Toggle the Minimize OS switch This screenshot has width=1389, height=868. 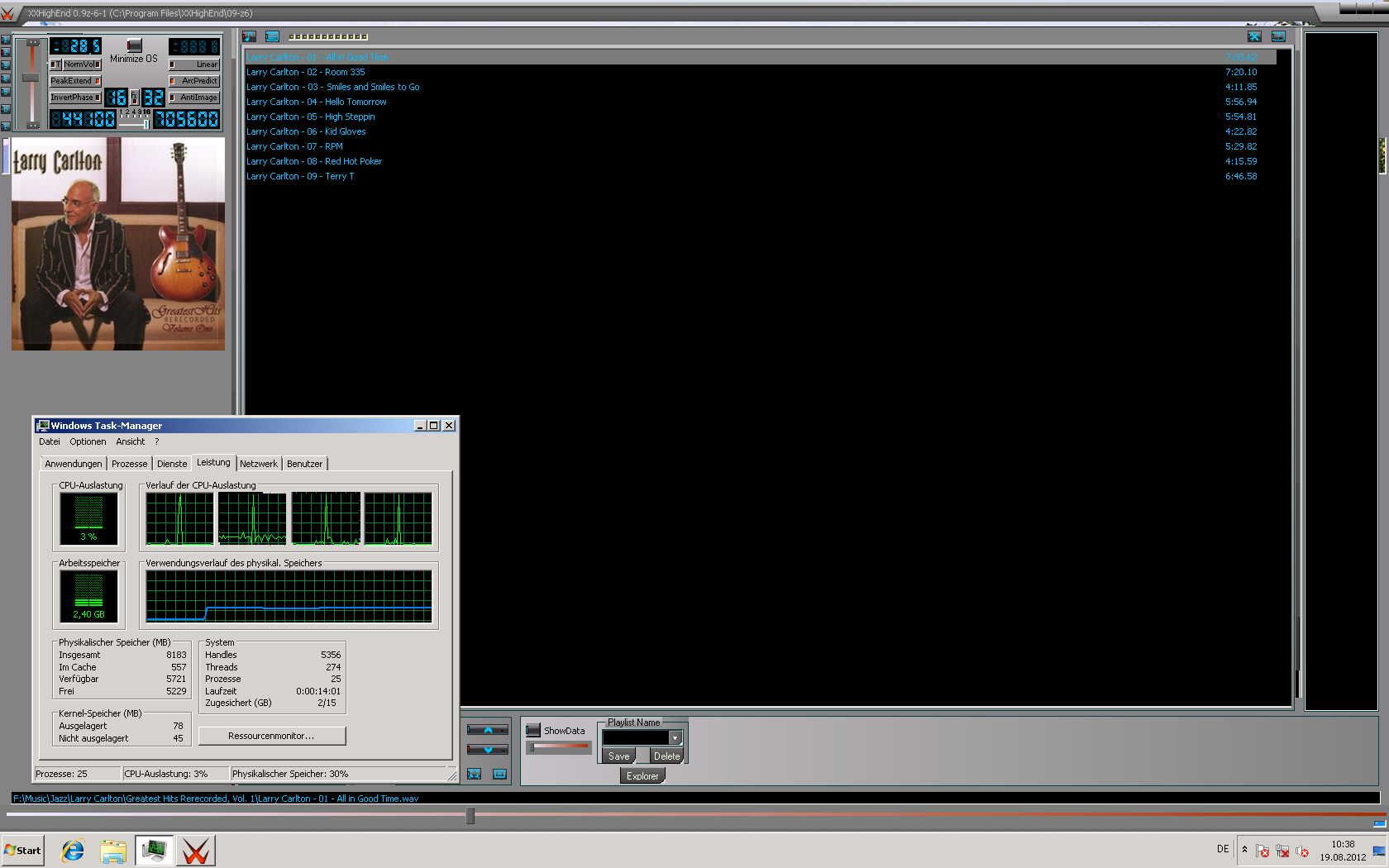click(134, 45)
